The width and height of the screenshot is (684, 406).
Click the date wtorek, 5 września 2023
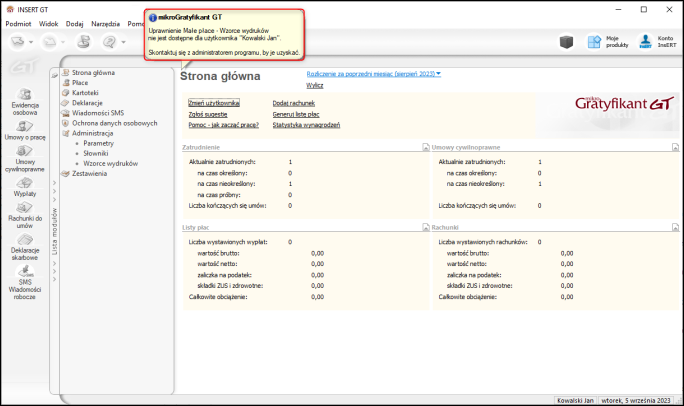click(x=636, y=400)
